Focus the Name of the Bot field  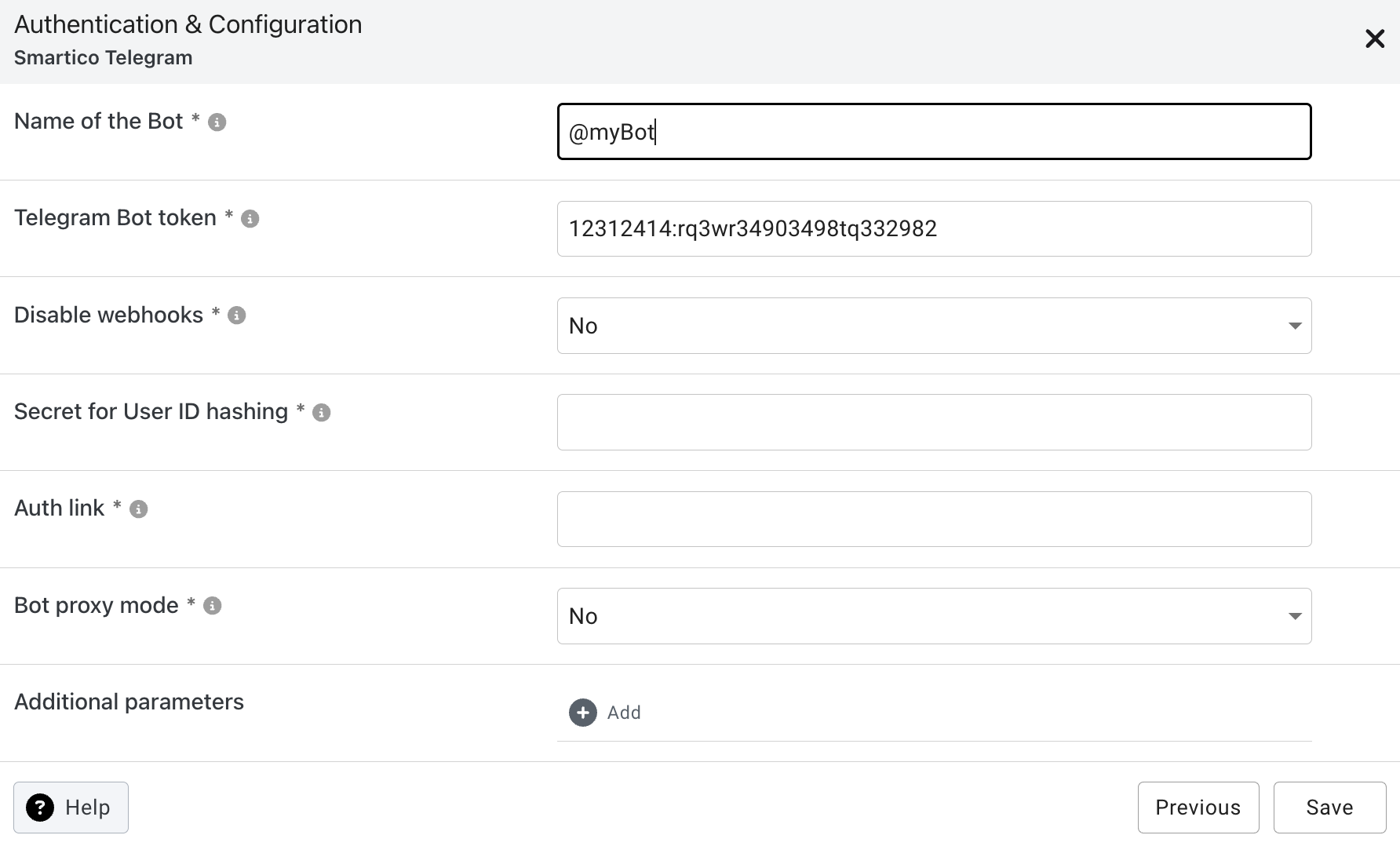[933, 132]
